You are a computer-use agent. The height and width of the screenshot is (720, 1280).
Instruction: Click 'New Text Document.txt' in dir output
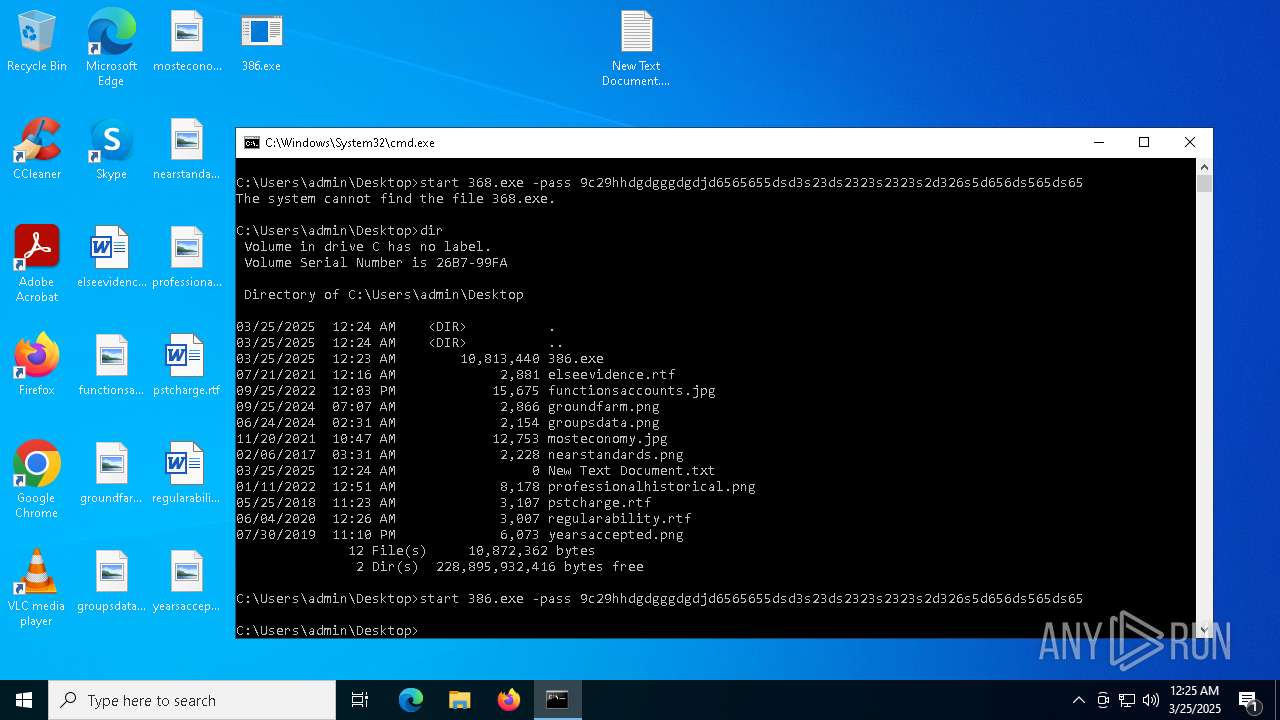(x=632, y=471)
